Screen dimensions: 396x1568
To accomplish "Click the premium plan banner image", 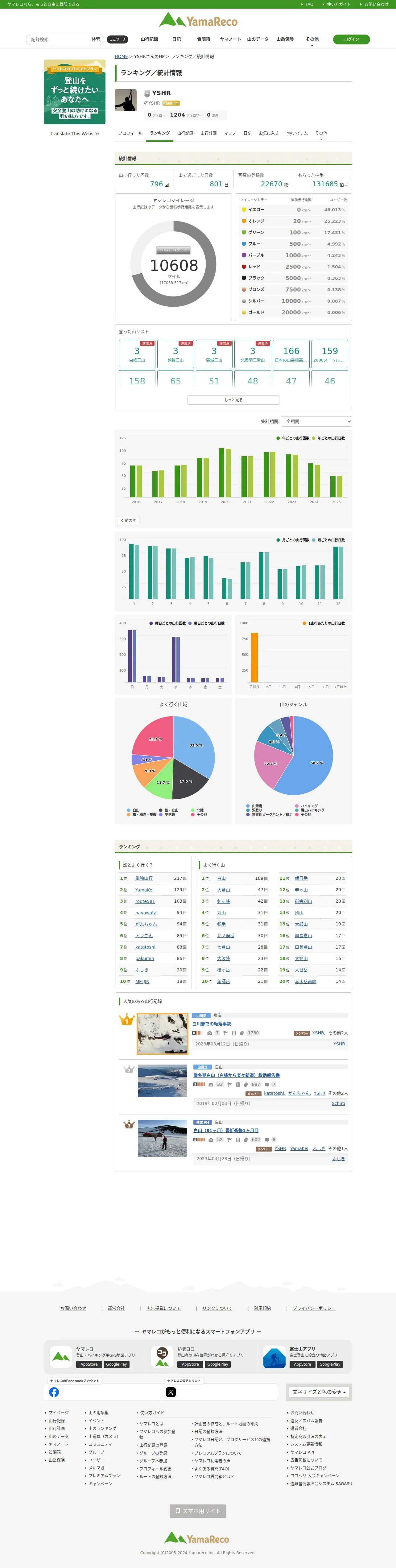I will [74, 92].
